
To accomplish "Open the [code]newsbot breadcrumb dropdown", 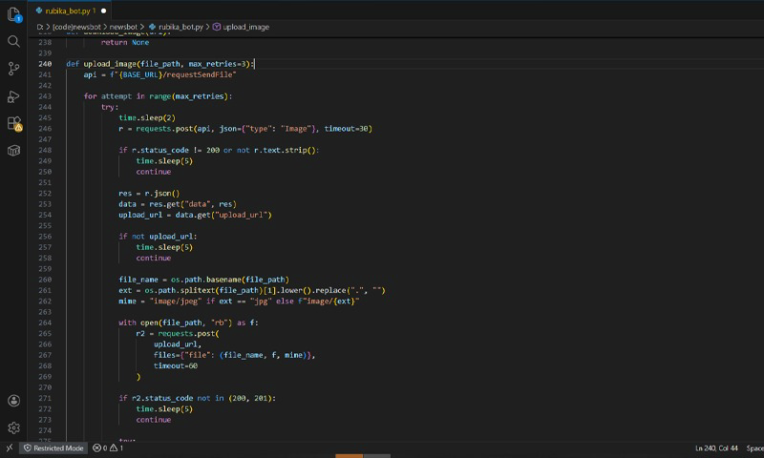I will pyautogui.click(x=76, y=27).
